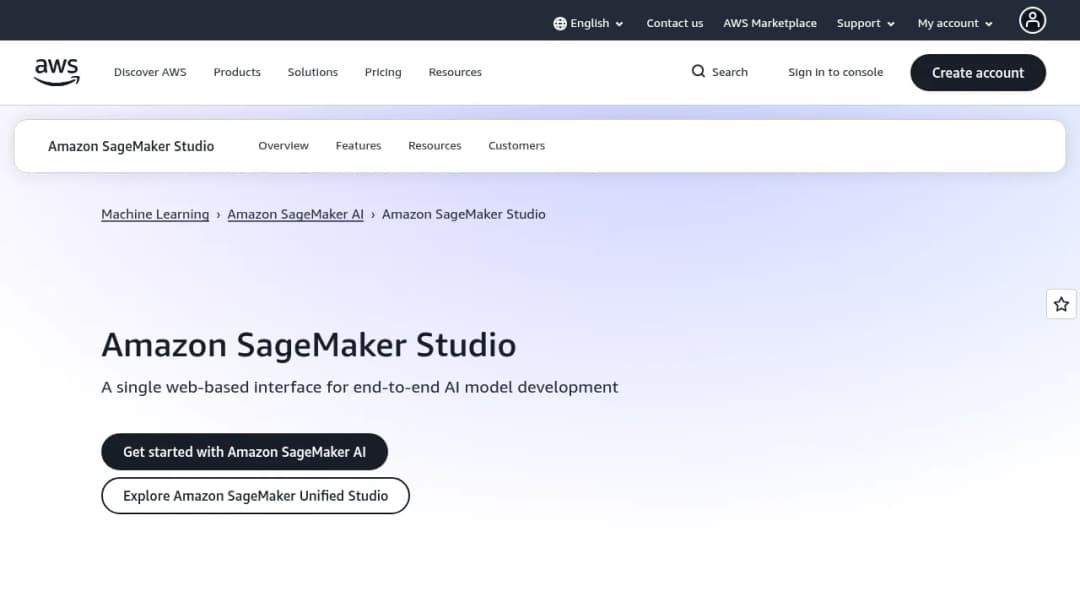Click the Amazon SageMaker Studio page heading
Screen dimensions: 1080x608
(x=309, y=345)
